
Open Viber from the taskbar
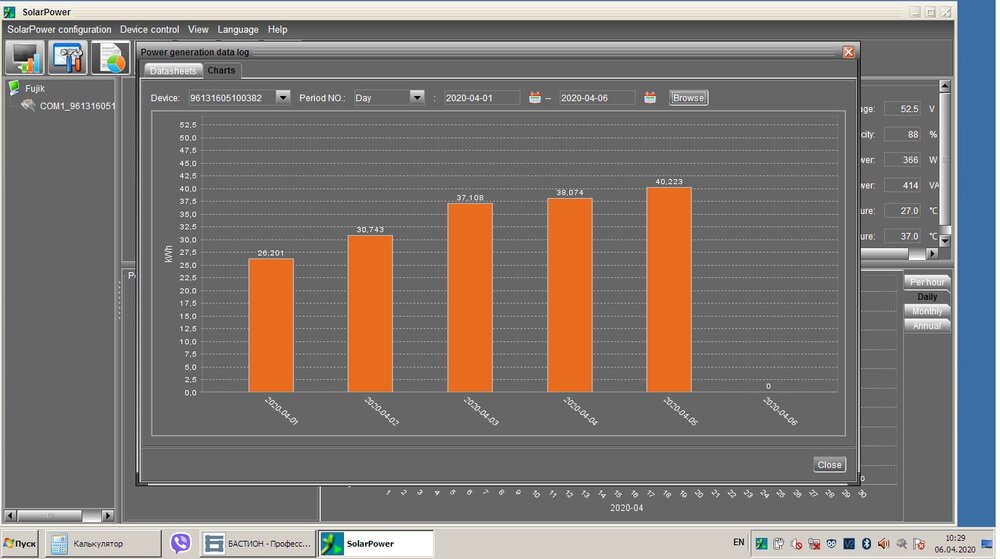pyautogui.click(x=181, y=543)
